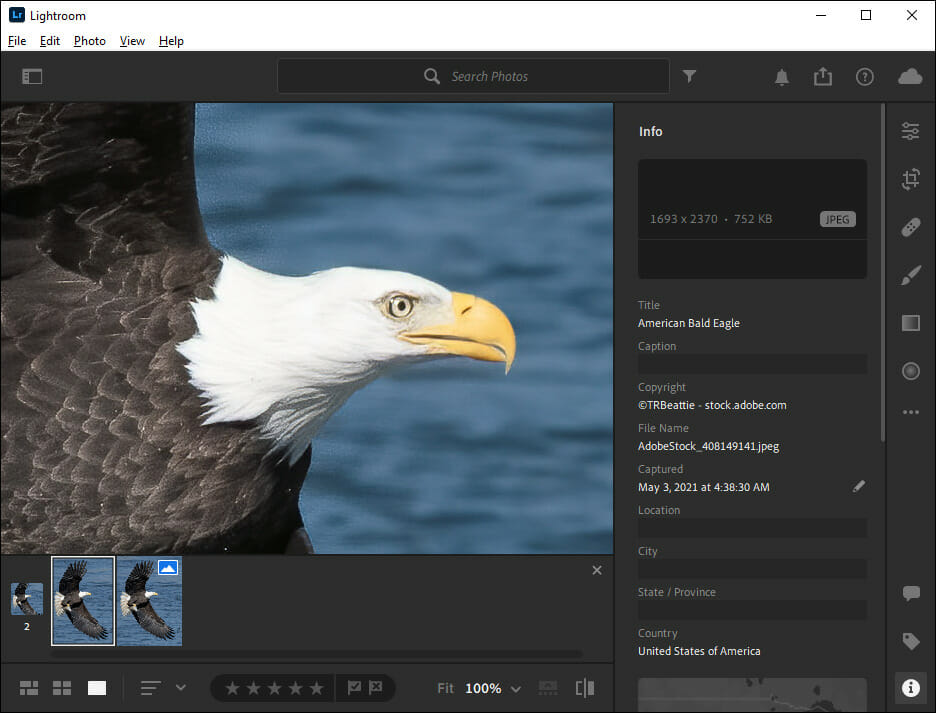
Task: Toggle the Pick flag on this photo
Action: click(356, 688)
